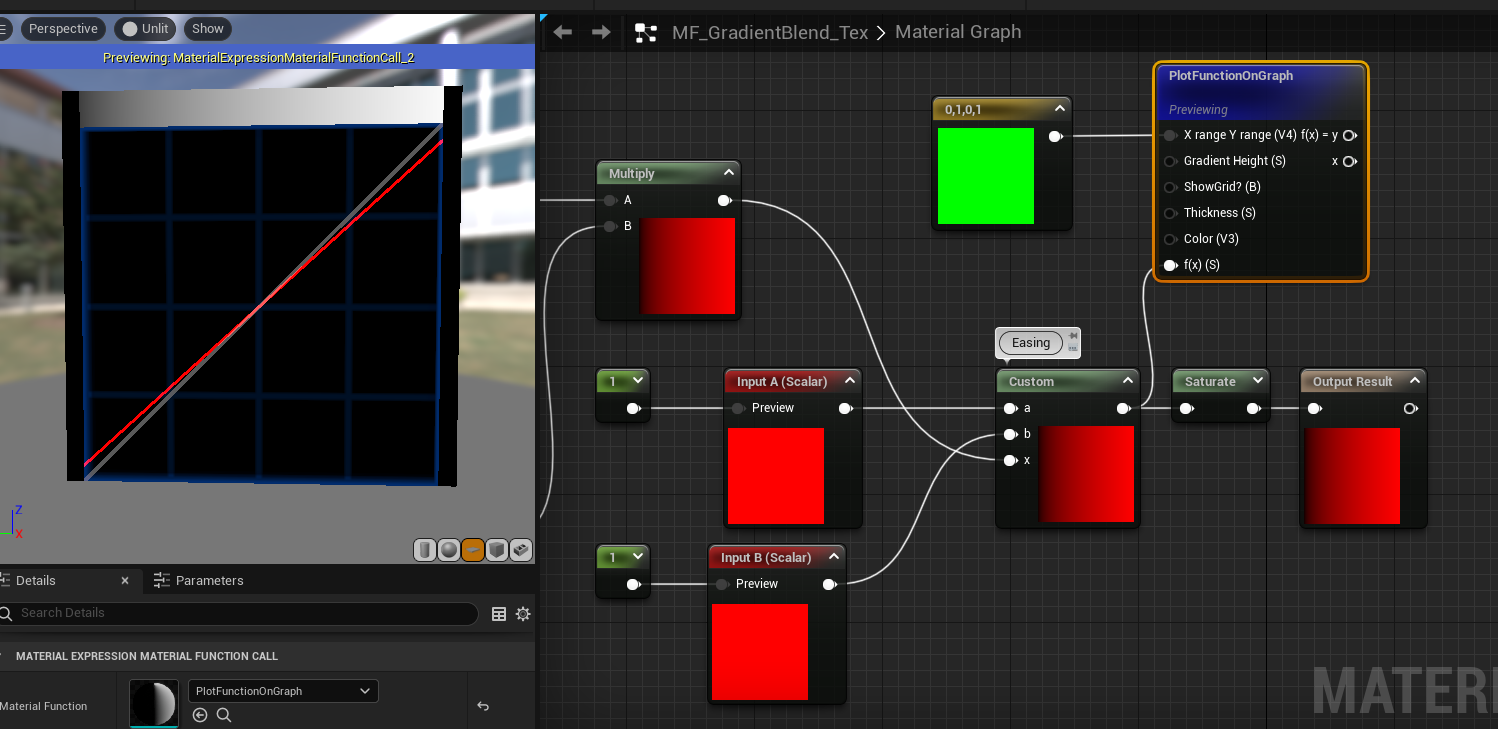Go back in graph navigation history
The height and width of the screenshot is (729, 1498).
coord(563,32)
